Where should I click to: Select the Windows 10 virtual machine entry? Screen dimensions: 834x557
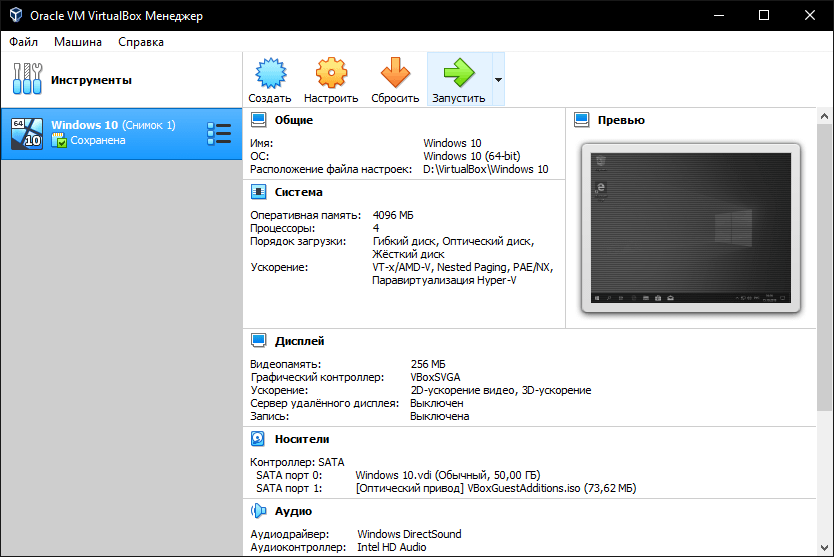[x=110, y=133]
